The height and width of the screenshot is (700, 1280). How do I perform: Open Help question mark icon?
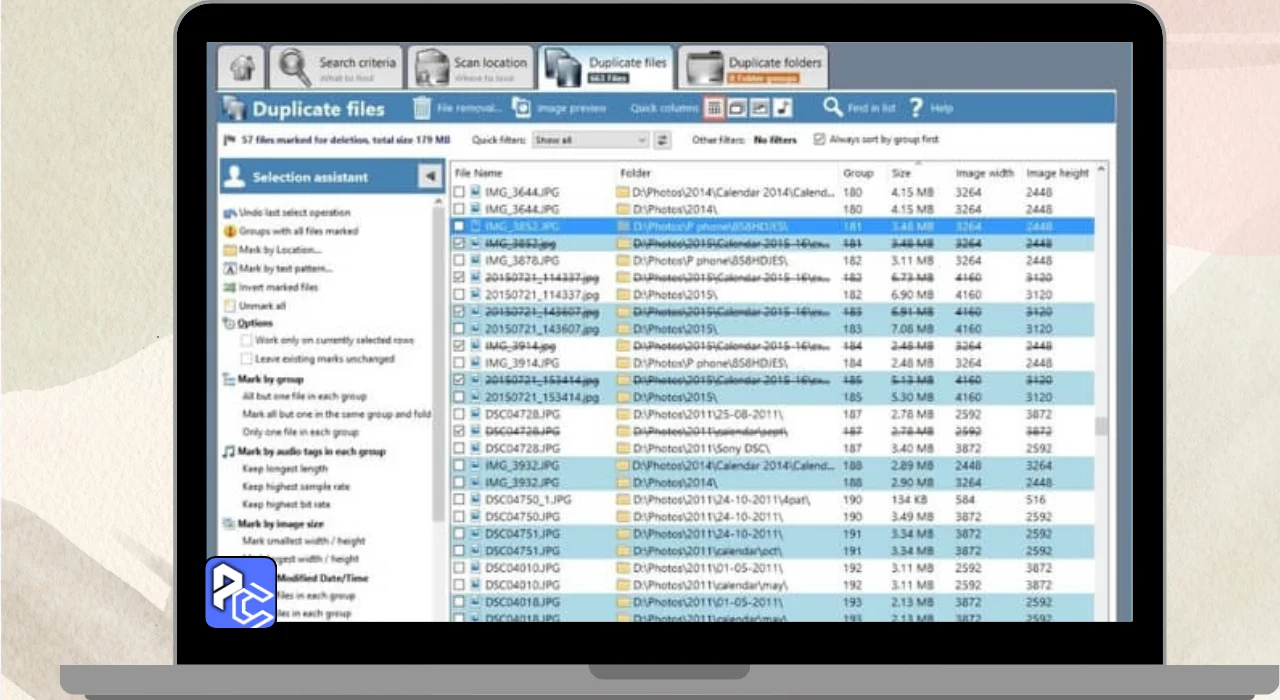tap(915, 108)
